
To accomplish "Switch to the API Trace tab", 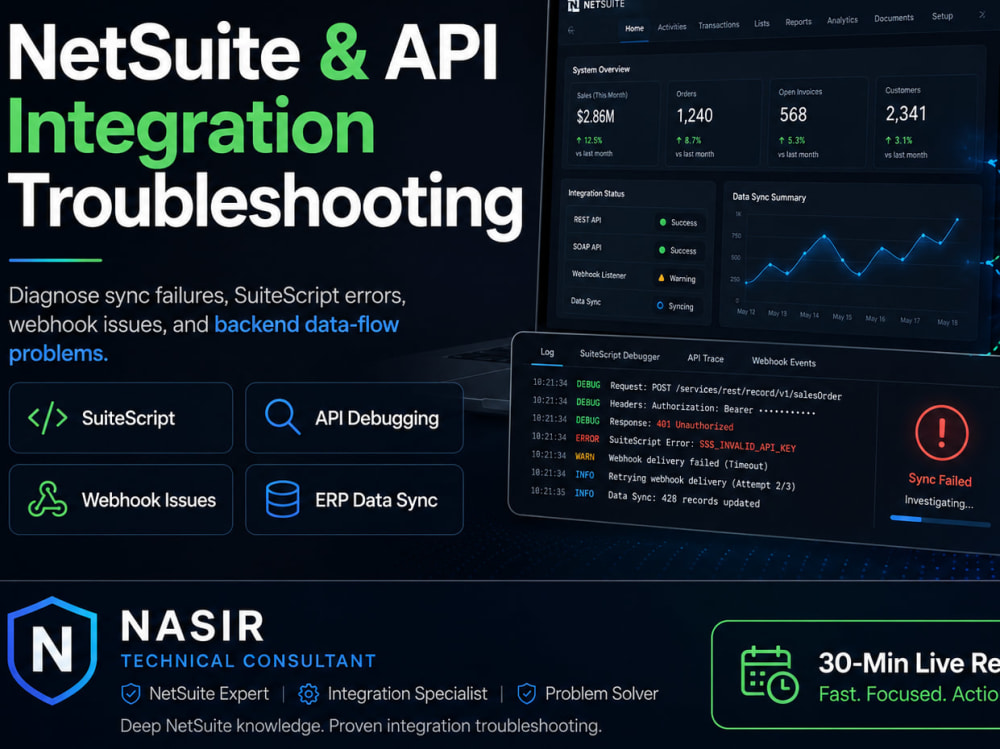I will (x=705, y=359).
